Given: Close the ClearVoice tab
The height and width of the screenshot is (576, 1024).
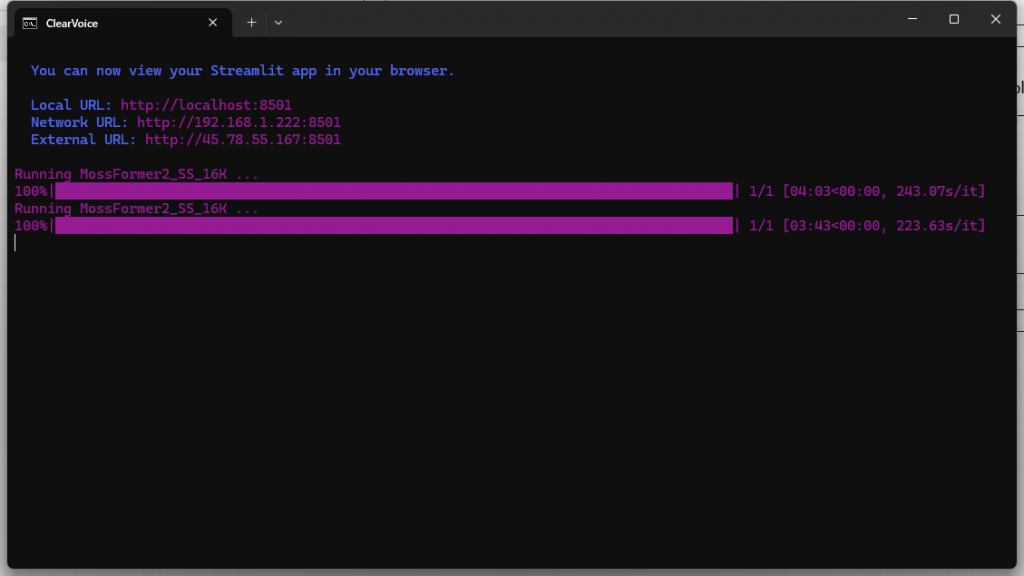Looking at the screenshot, I should 213,23.
